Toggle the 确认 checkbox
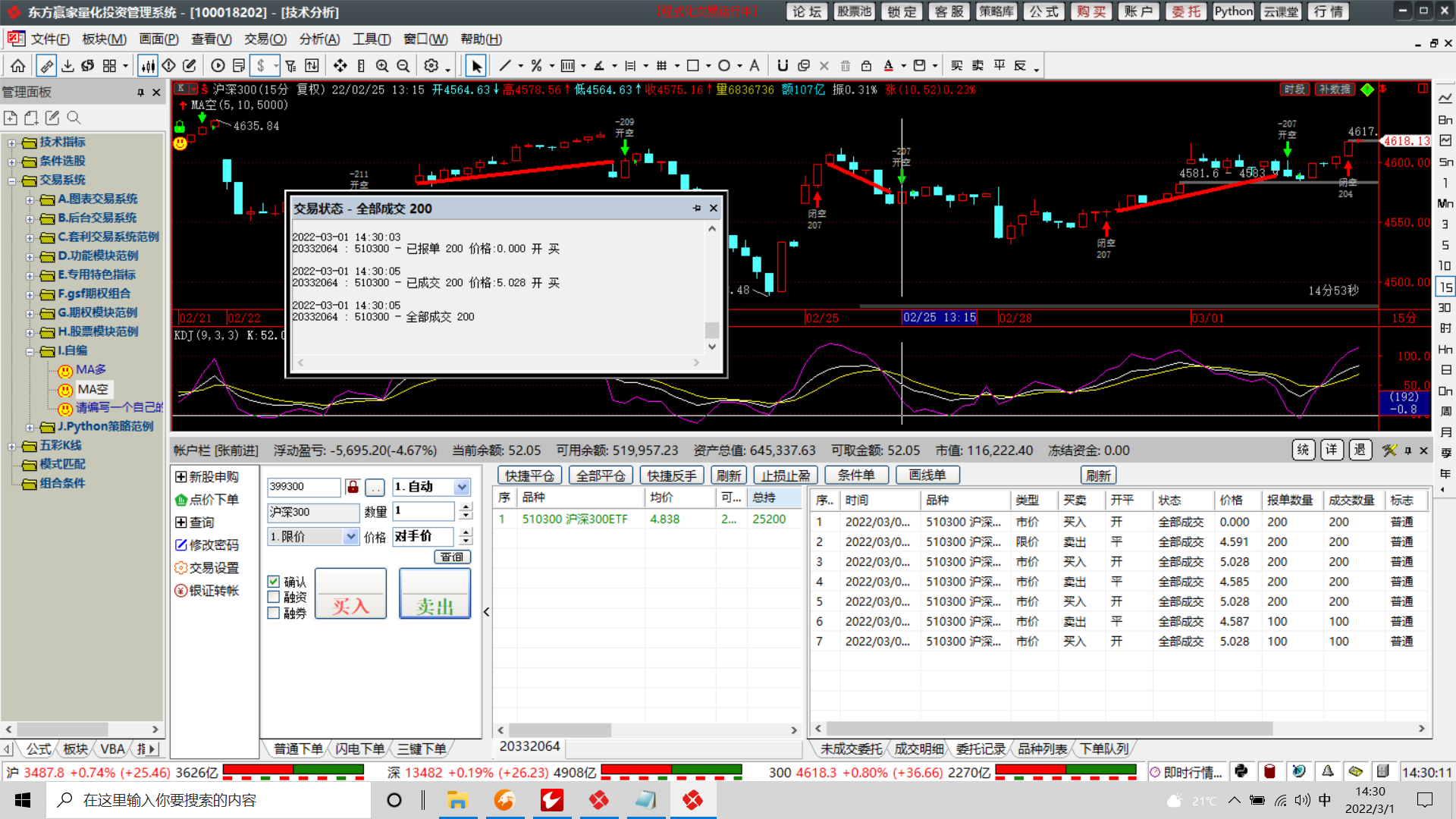The height and width of the screenshot is (819, 1456). 274,582
